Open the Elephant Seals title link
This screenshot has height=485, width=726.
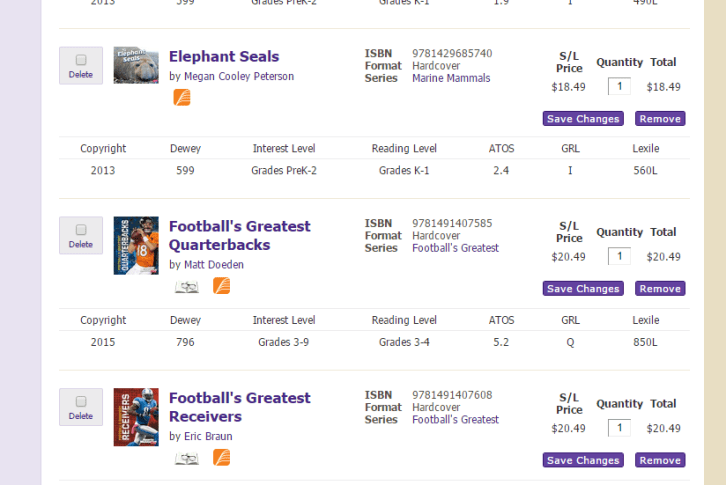(x=224, y=57)
